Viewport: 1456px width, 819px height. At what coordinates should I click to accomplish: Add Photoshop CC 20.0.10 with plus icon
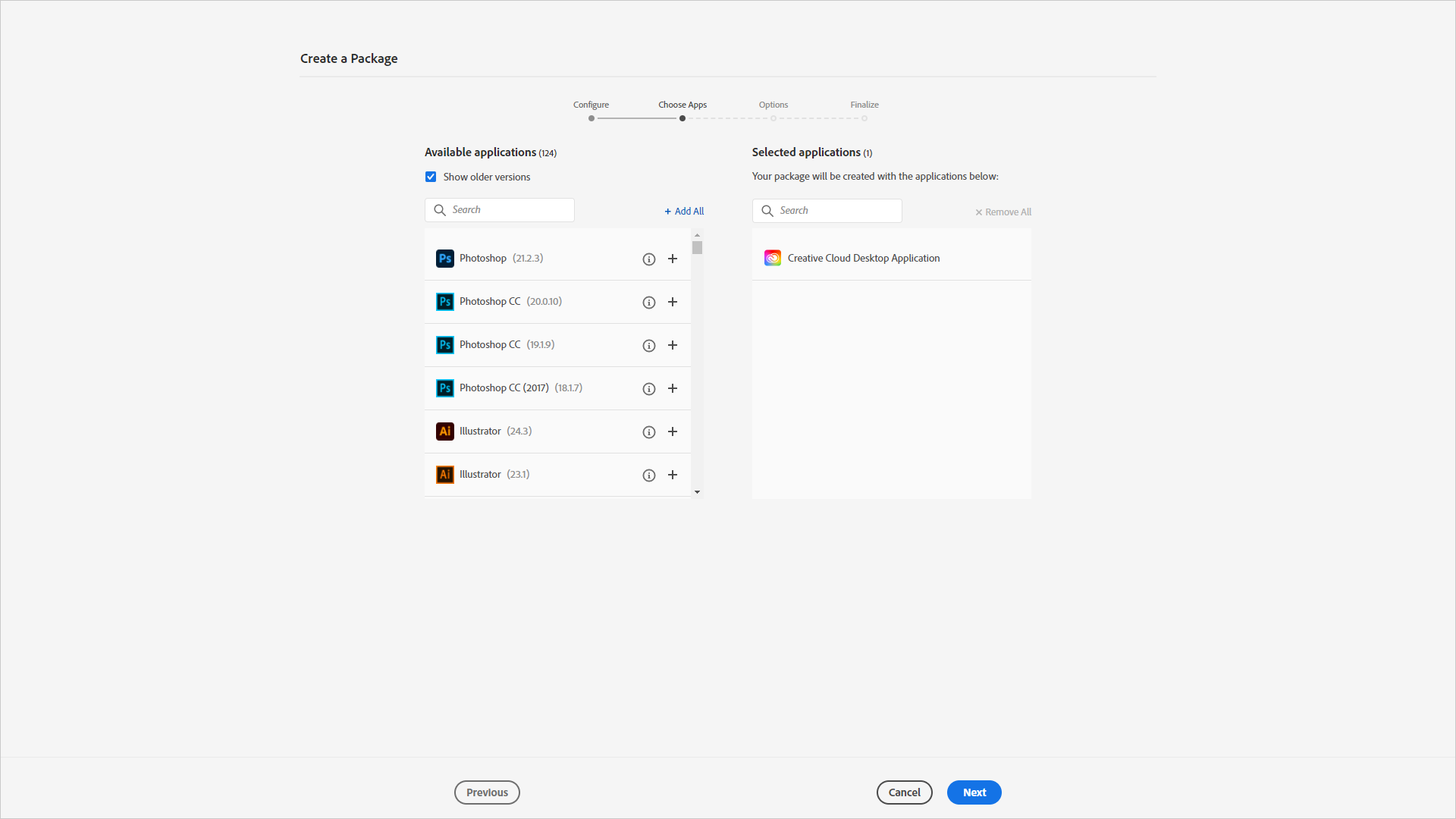[673, 302]
